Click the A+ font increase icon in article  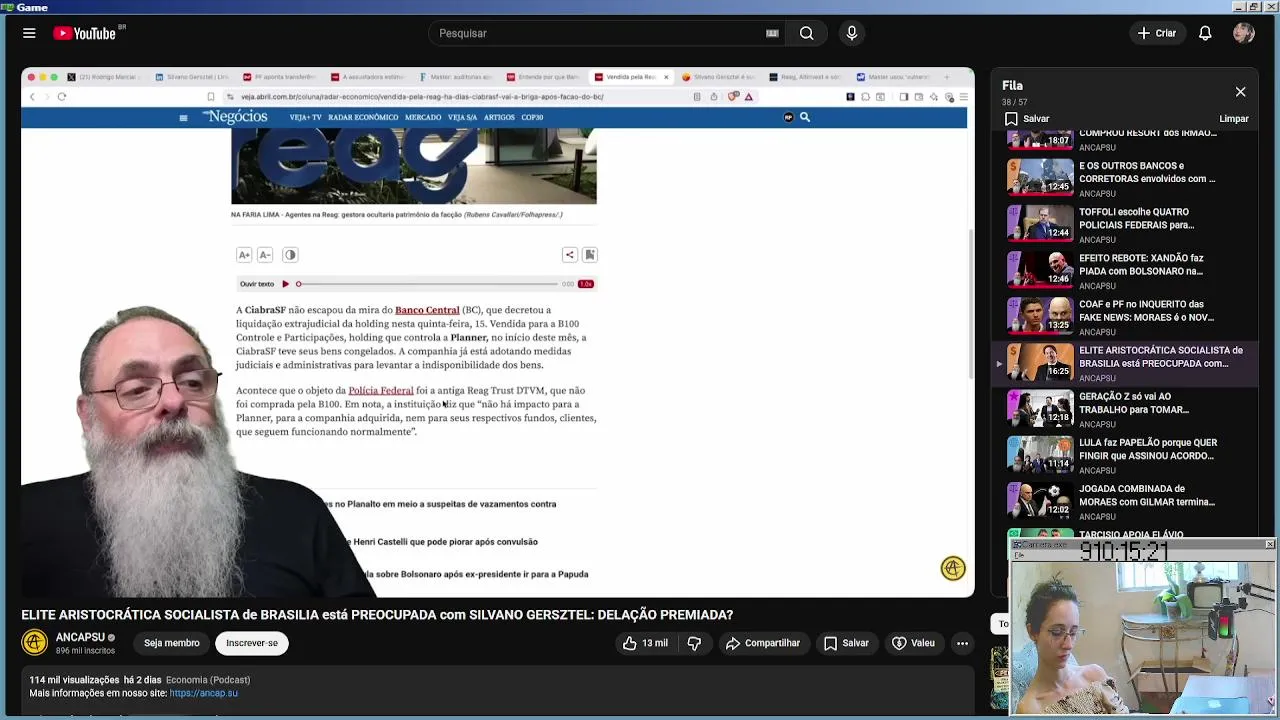244,255
